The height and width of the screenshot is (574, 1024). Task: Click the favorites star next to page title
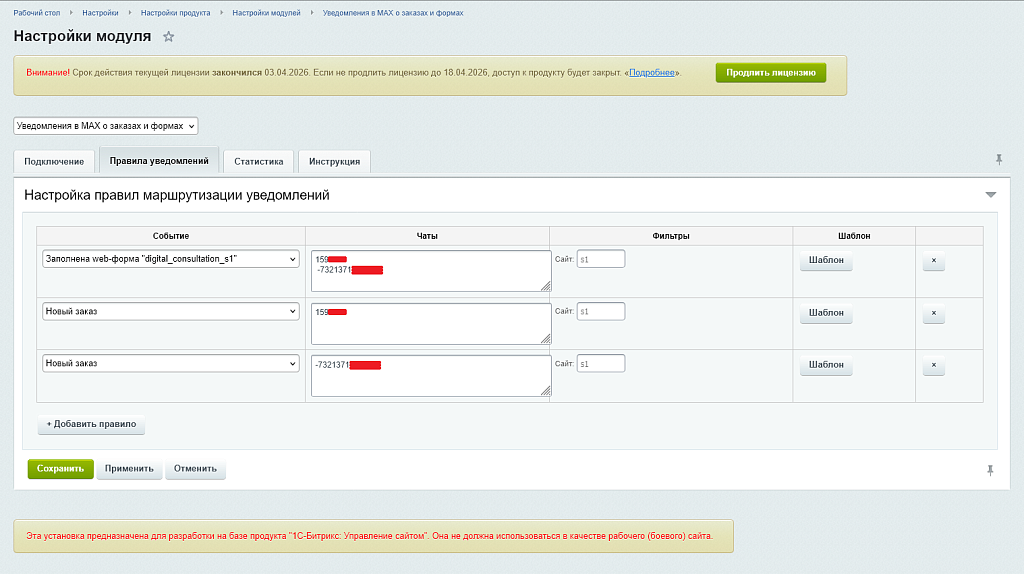coord(168,37)
